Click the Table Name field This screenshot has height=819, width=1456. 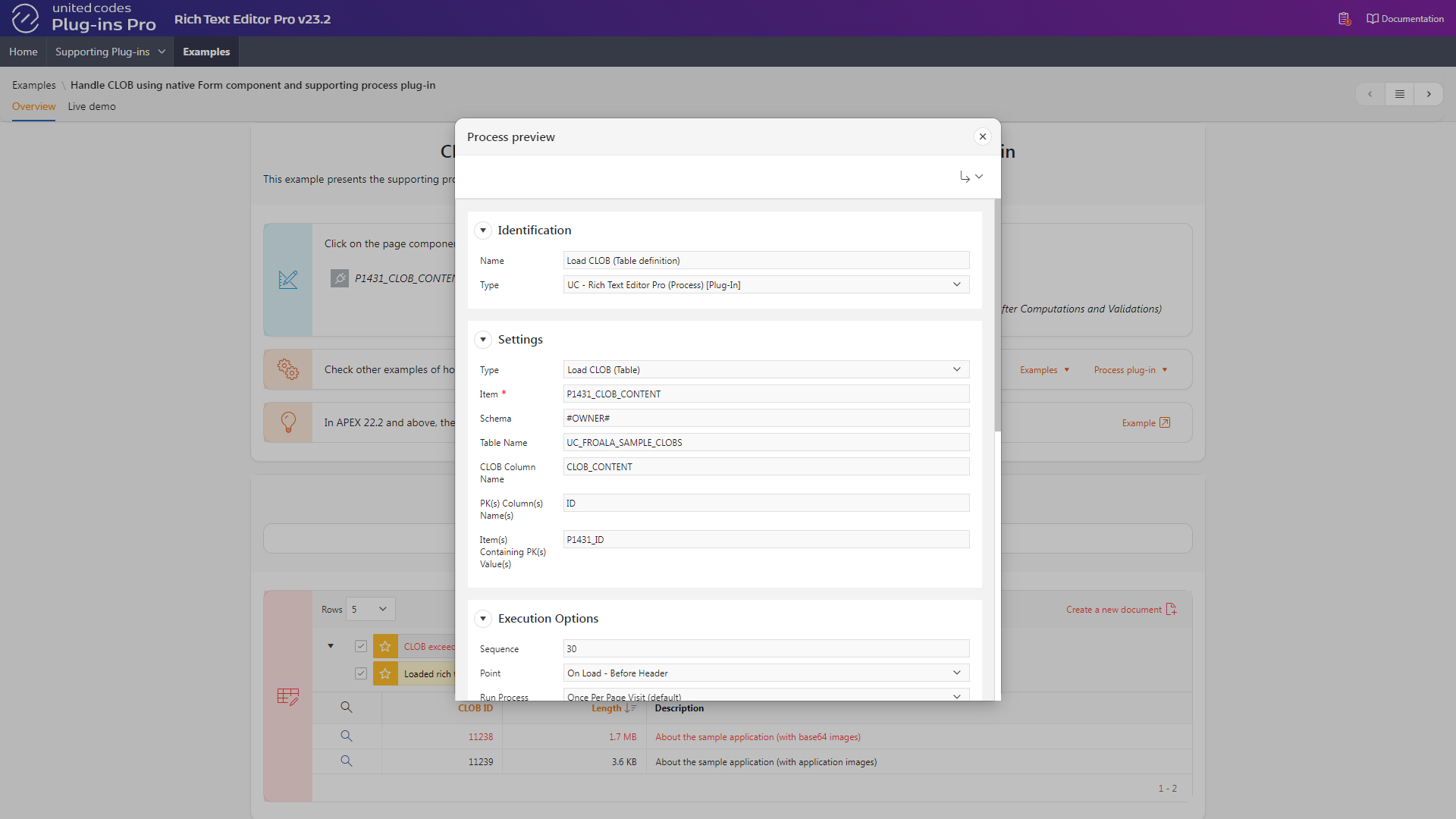pyautogui.click(x=766, y=443)
